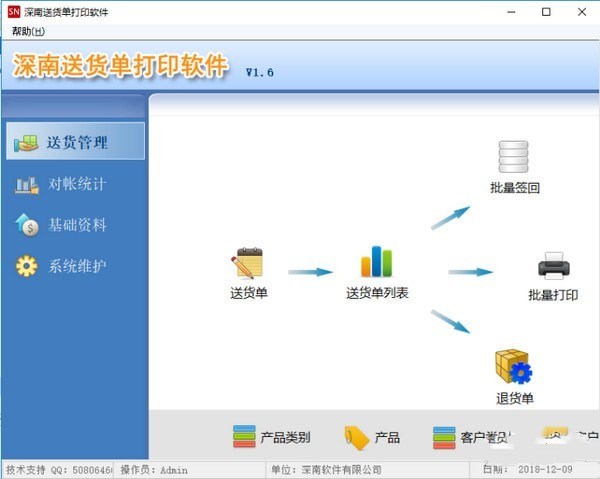The height and width of the screenshot is (479, 600).
Task: Click the V1.6 version text
Action: pos(259,72)
